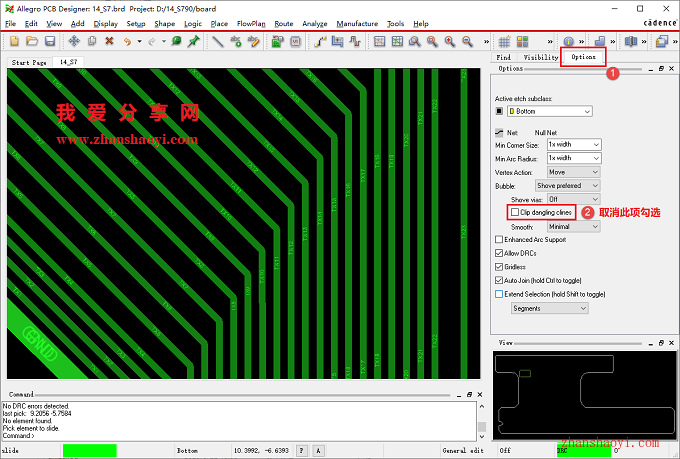Toggle the Auto Join checkbox
The image size is (680, 459).
pyautogui.click(x=499, y=280)
